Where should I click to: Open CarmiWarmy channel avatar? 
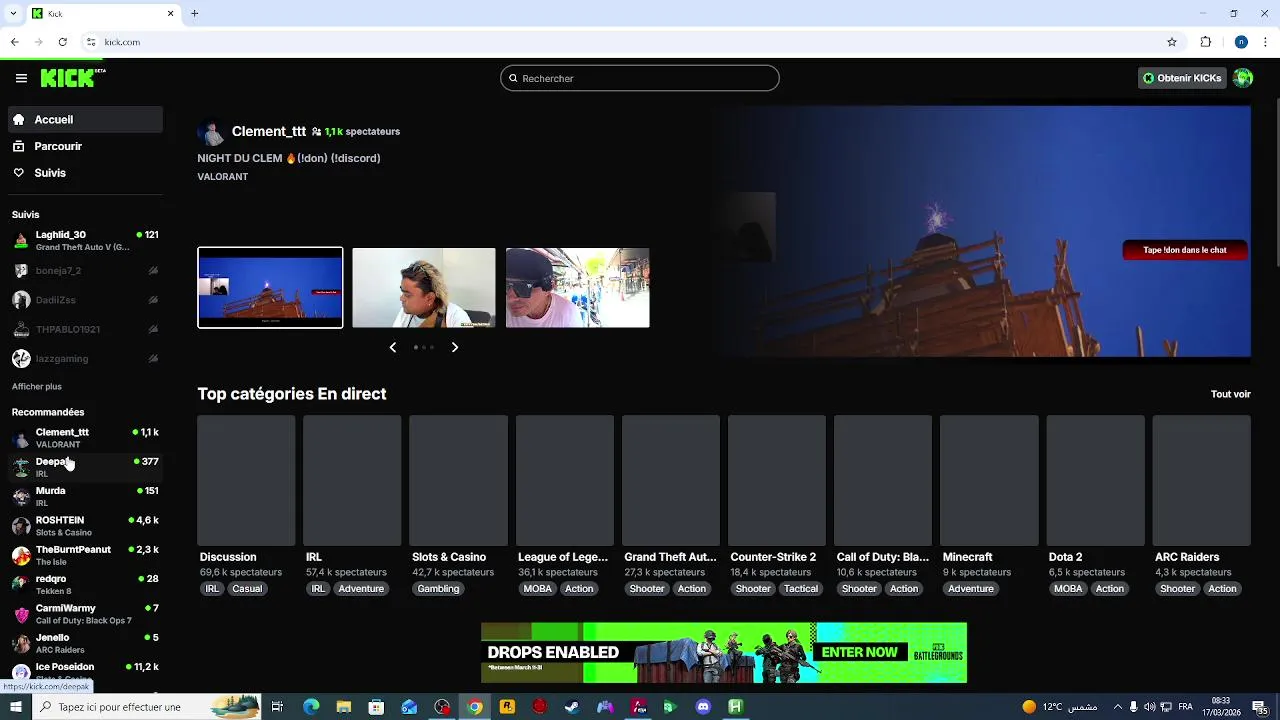[x=21, y=614]
